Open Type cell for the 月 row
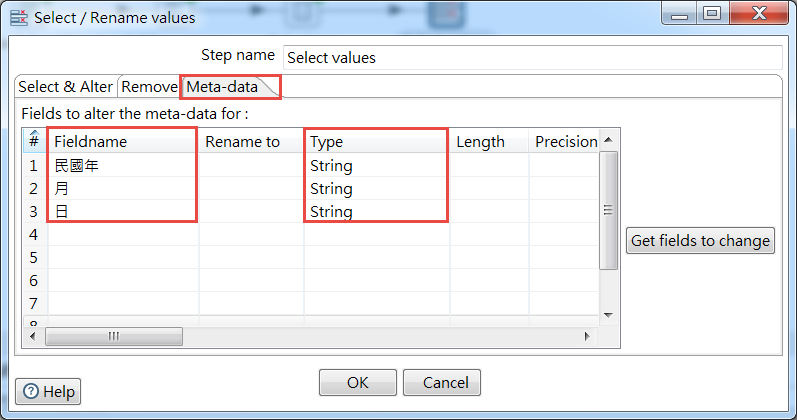The height and width of the screenshot is (420, 797). click(x=376, y=189)
